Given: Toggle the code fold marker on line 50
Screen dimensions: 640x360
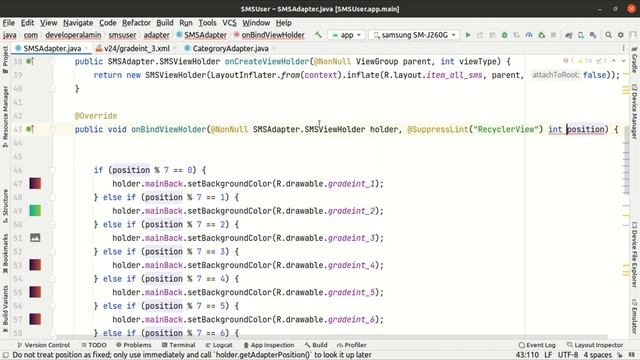Looking at the screenshot, I should click(53, 224).
